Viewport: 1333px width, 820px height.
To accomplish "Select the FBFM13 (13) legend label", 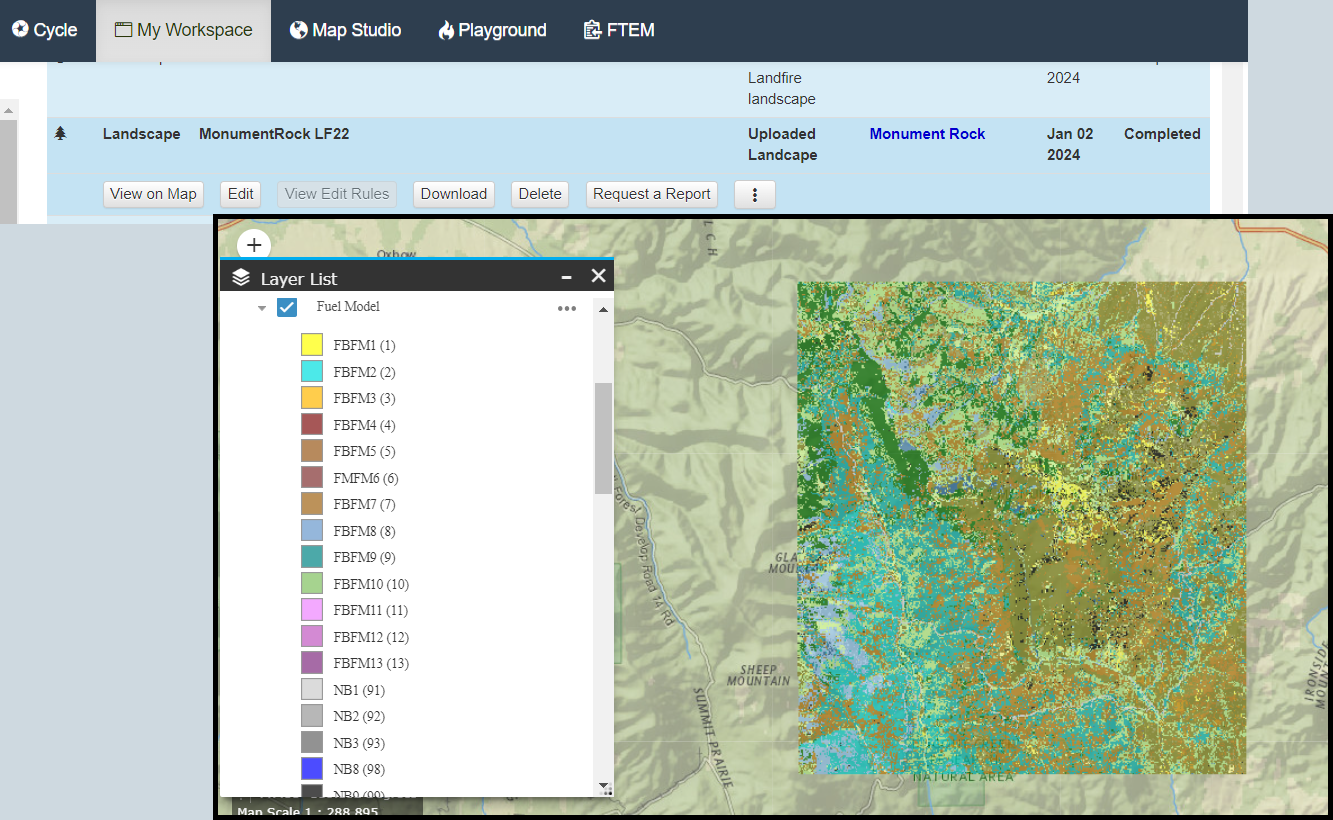I will [x=371, y=664].
